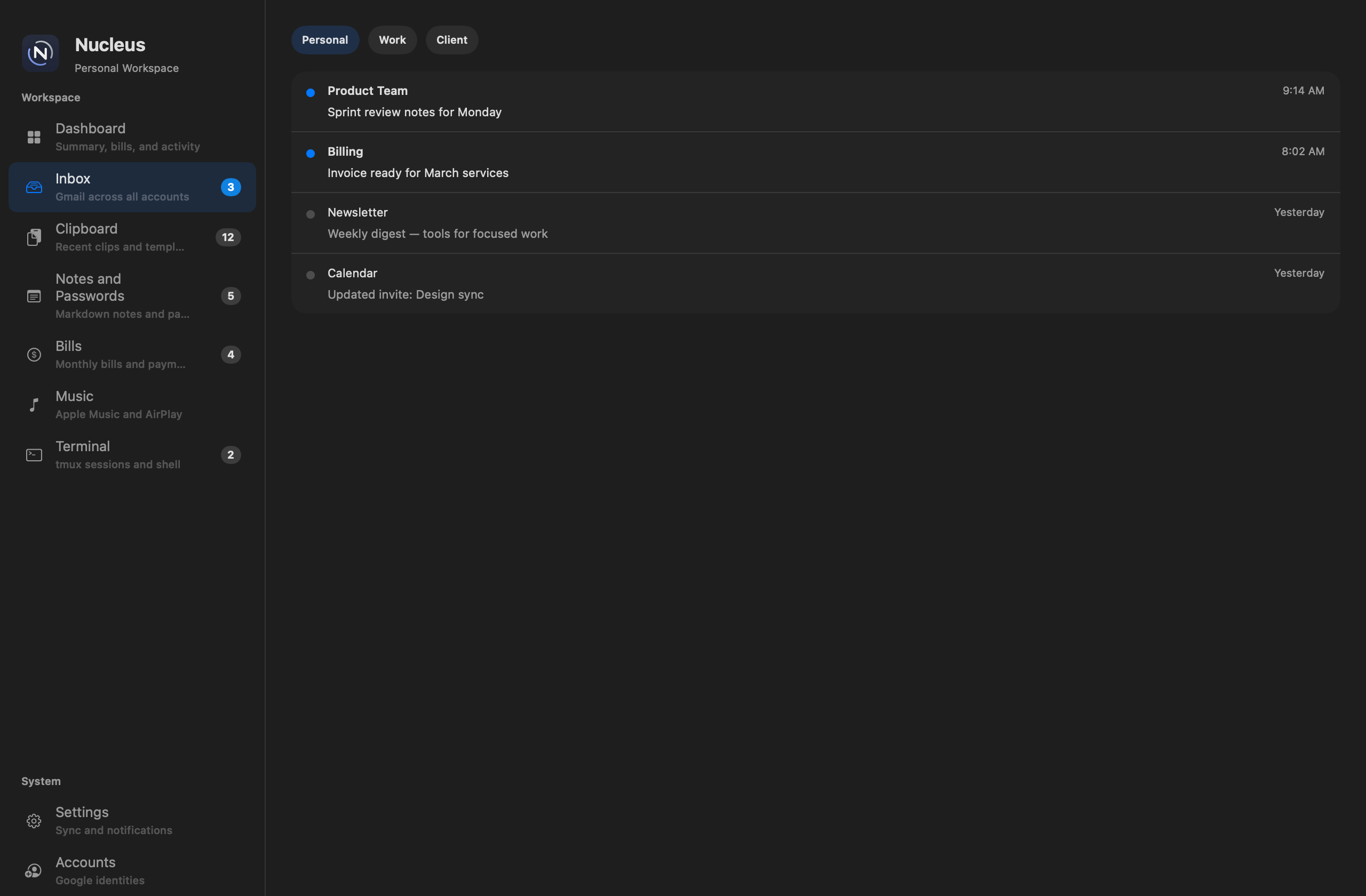
Task: Click the 8:02 AM timestamp
Action: [x=1303, y=151]
